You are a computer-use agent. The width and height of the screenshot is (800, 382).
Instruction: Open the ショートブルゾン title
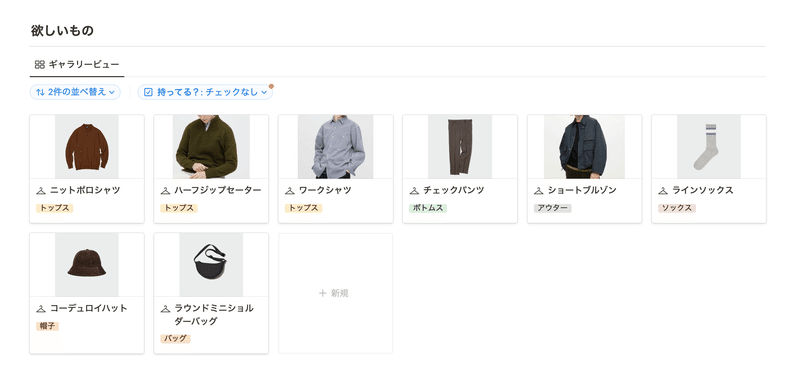[582, 190]
